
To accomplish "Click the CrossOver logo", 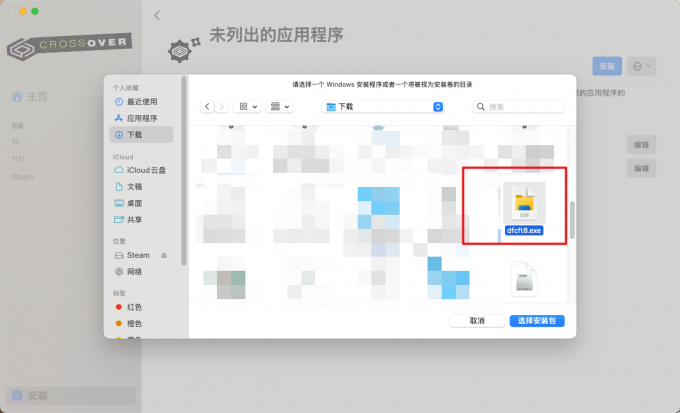I will pyautogui.click(x=69, y=46).
